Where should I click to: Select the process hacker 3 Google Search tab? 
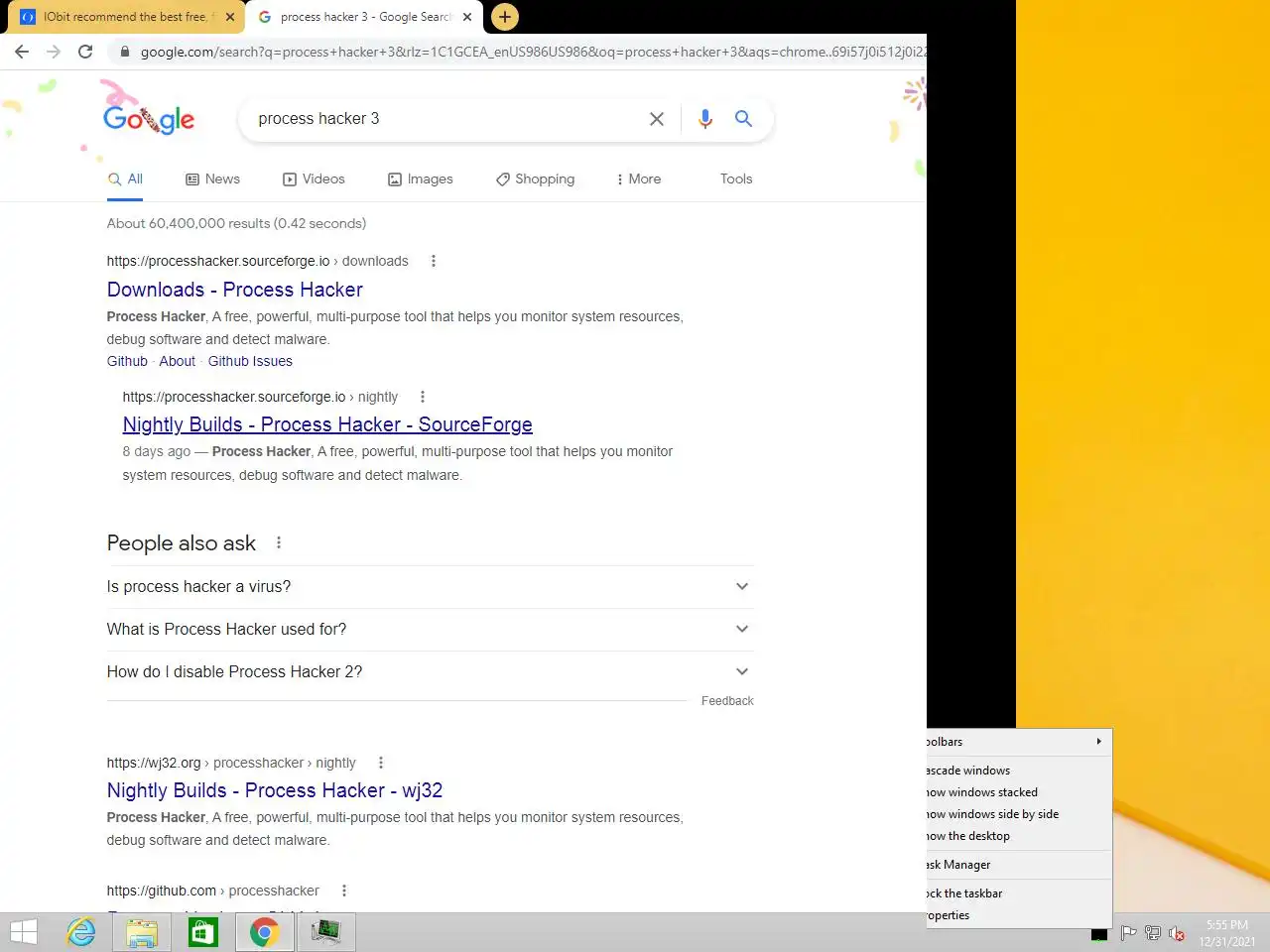364,17
